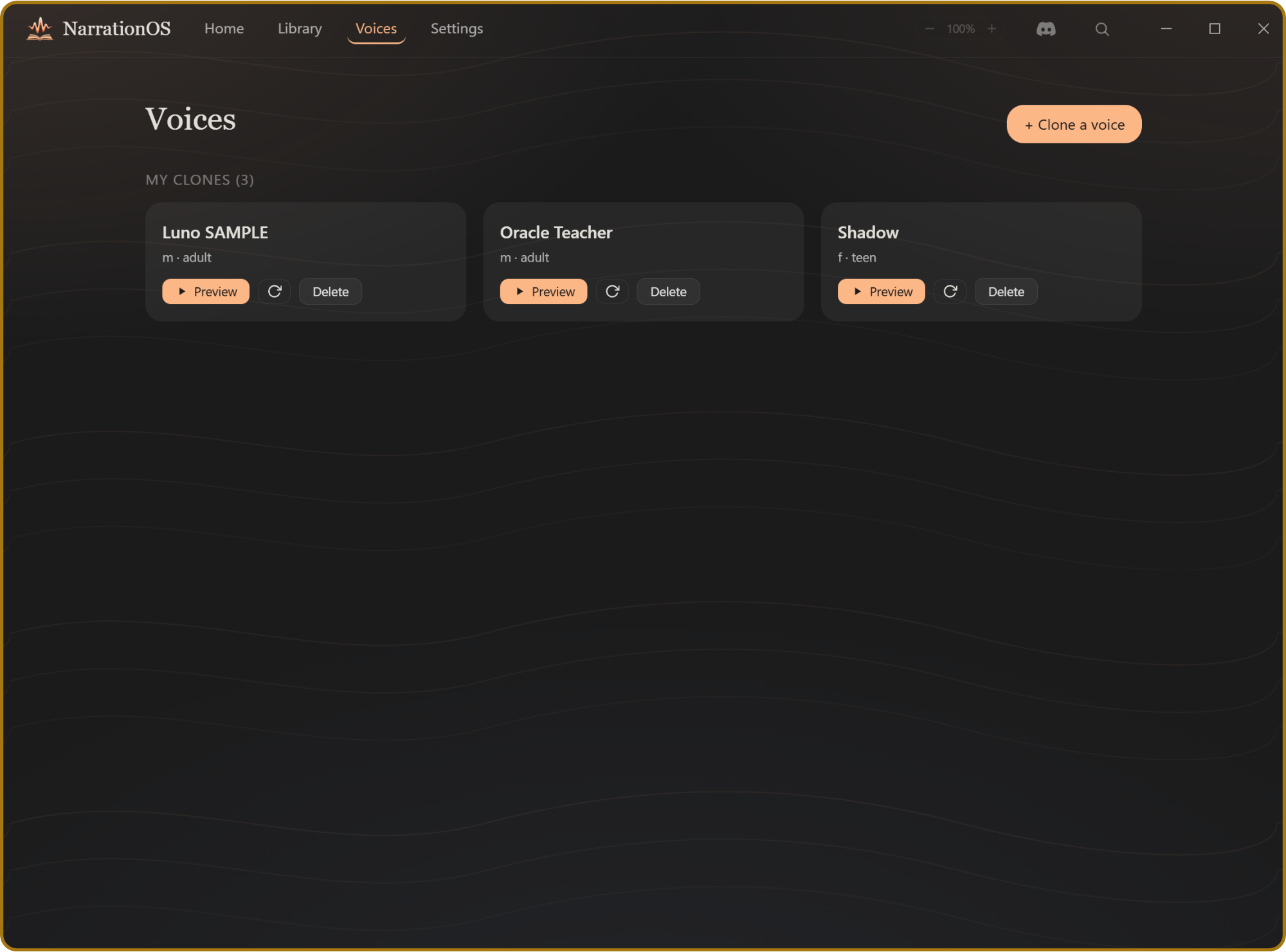Viewport: 1286px width, 952px height.
Task: Switch to the Settings tab
Action: [457, 29]
